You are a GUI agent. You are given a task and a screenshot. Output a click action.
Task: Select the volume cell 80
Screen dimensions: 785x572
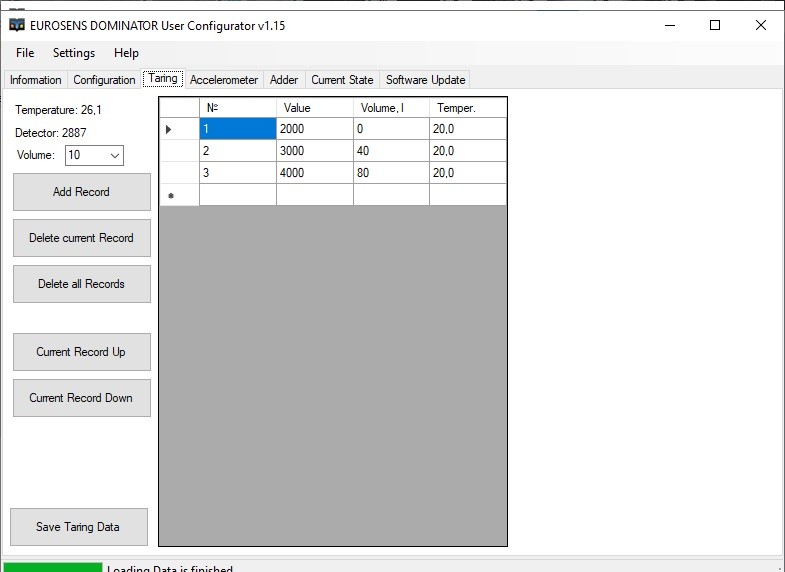coord(391,173)
